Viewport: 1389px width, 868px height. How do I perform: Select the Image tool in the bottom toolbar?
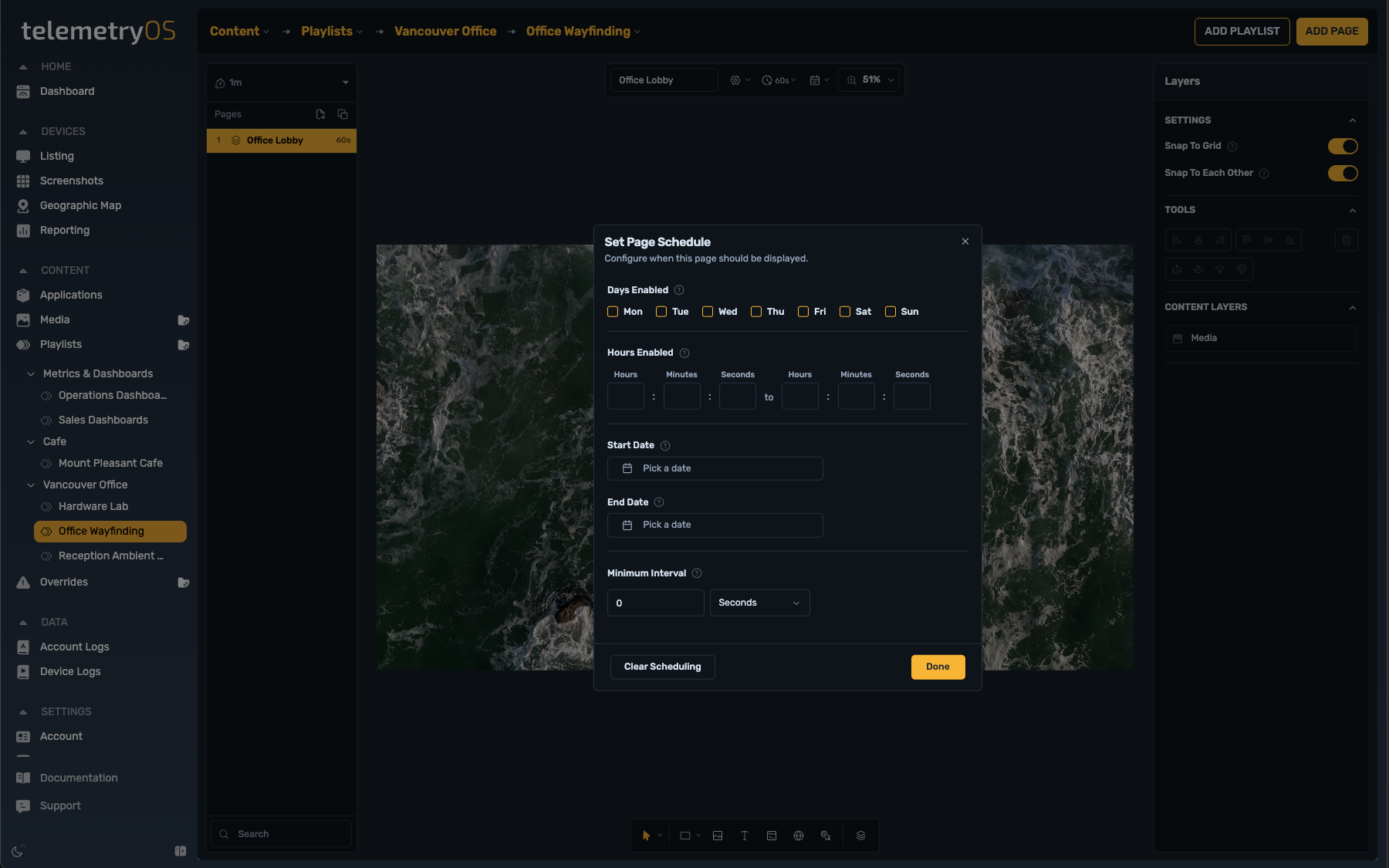point(717,836)
